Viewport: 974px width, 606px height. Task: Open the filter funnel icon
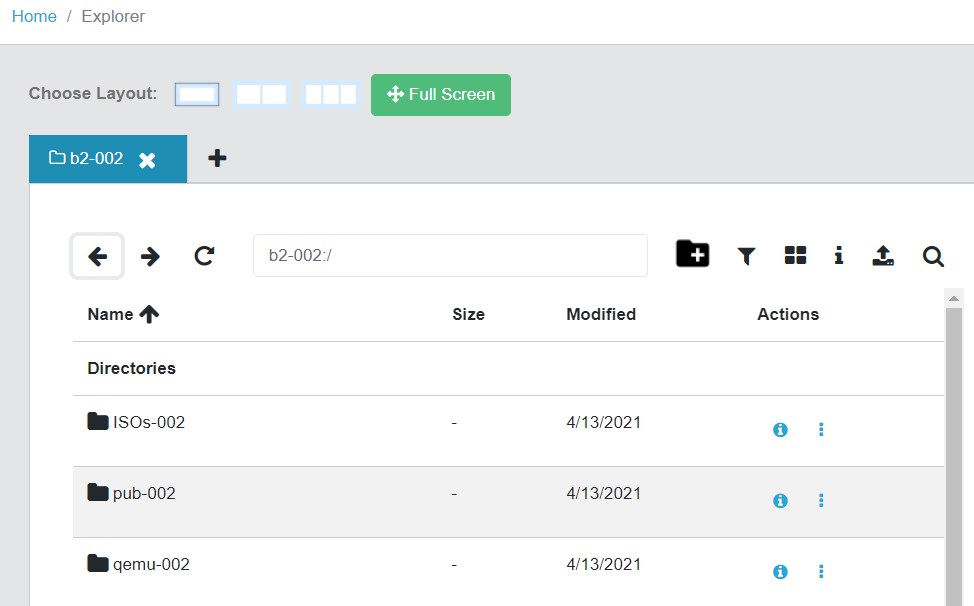[746, 256]
